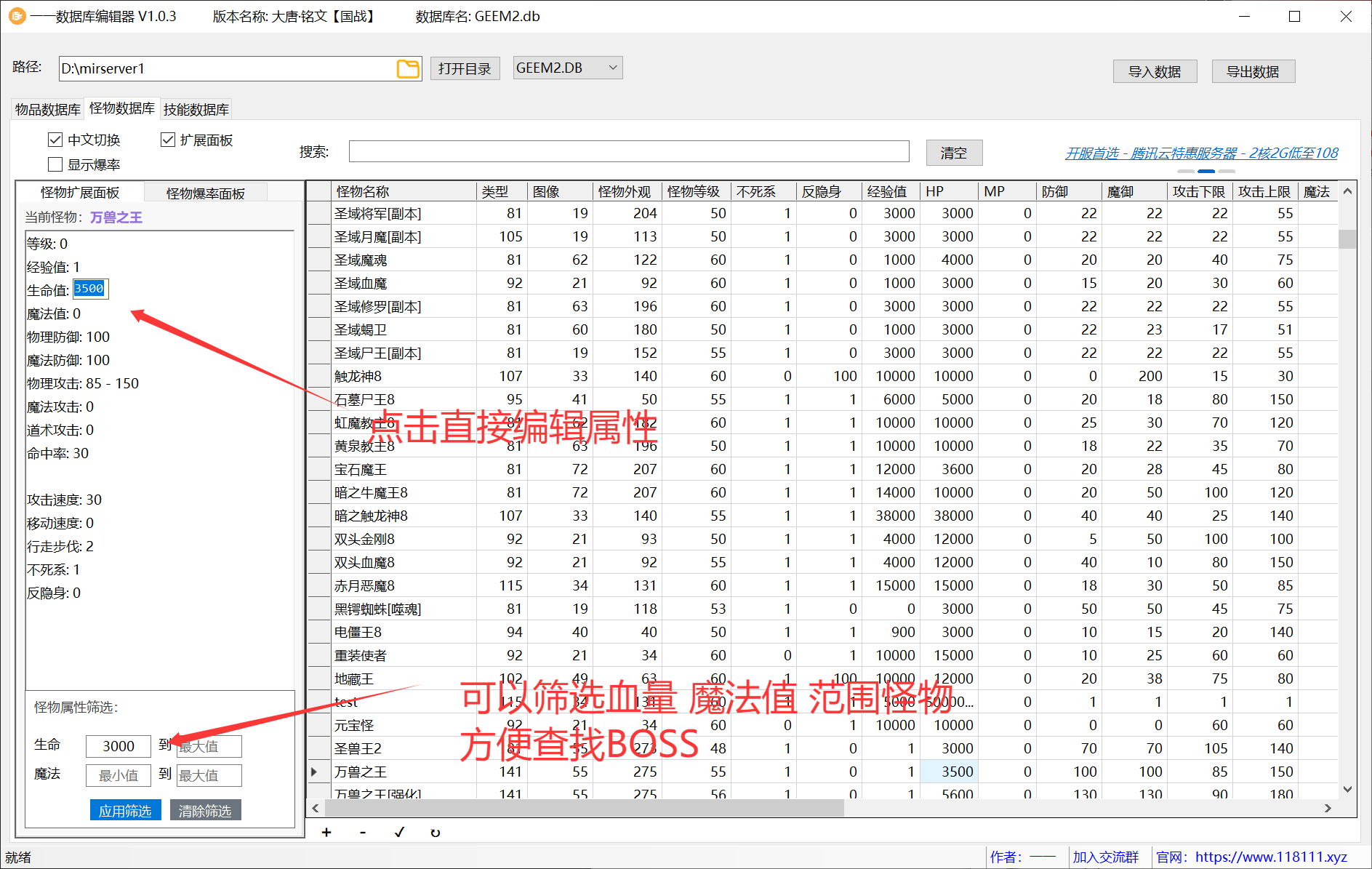The height and width of the screenshot is (869, 1372).
Task: Click the confirm (✓) changes icon
Action: 398,832
